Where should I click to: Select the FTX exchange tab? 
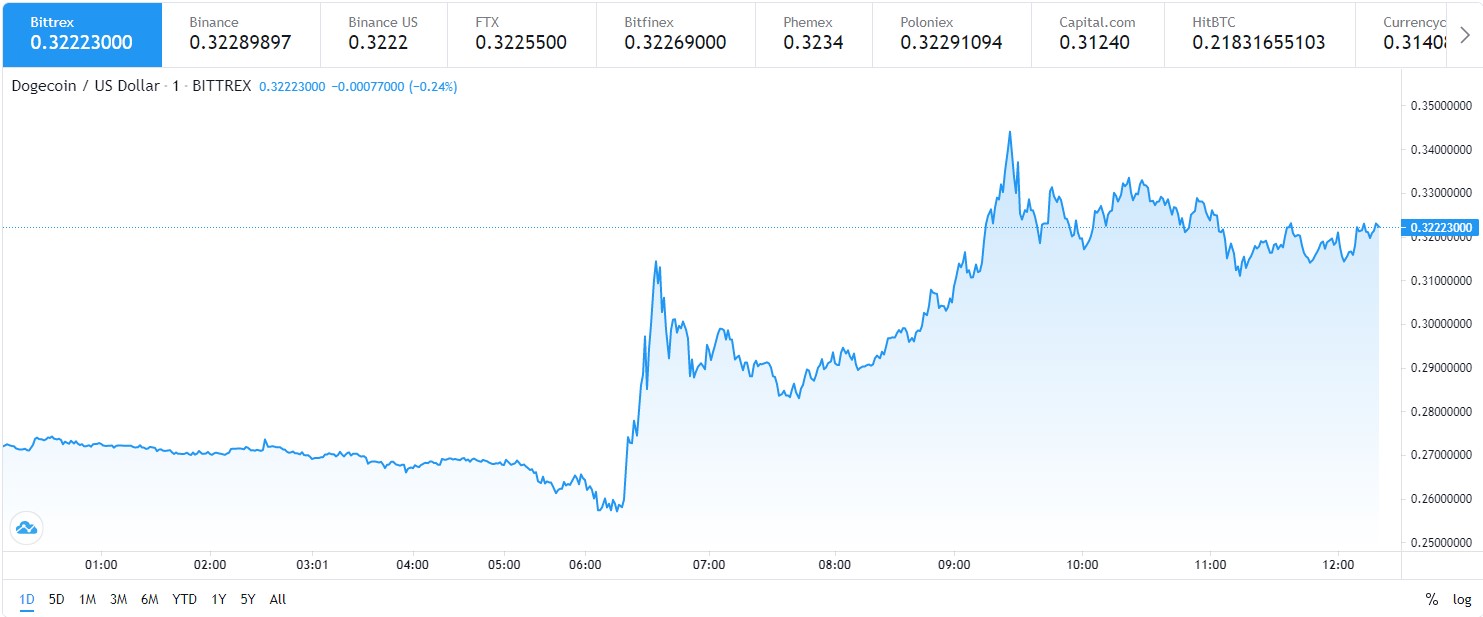coord(521,33)
